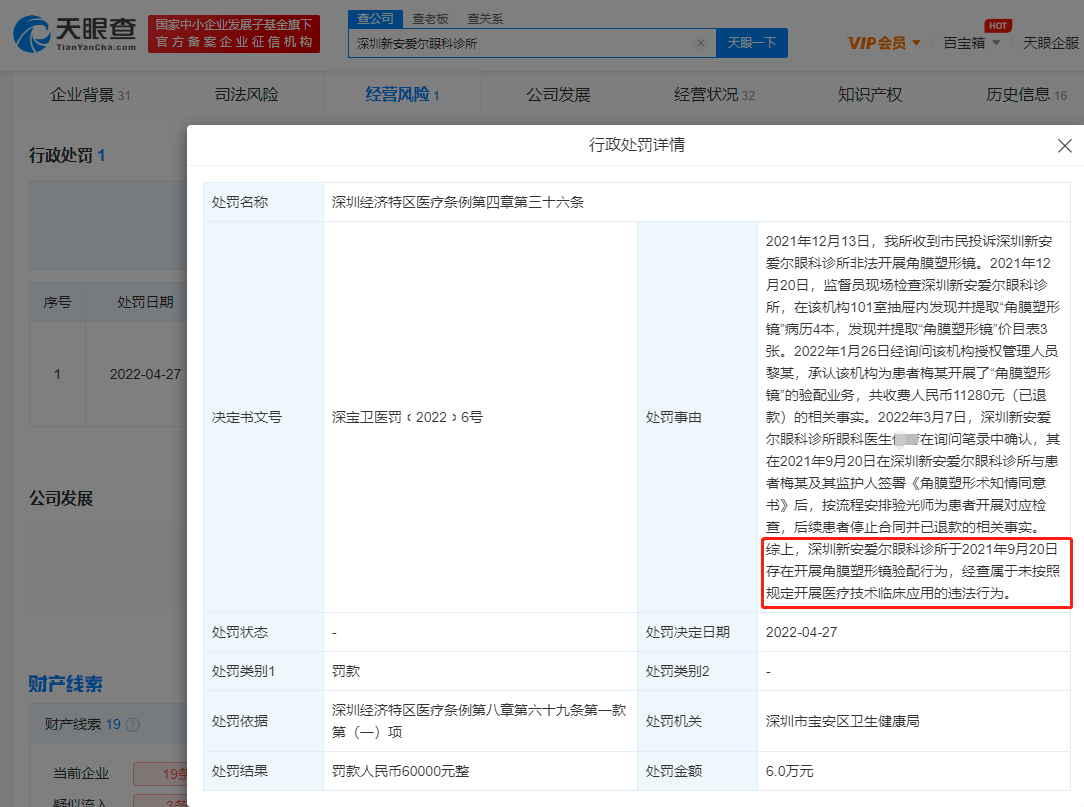This screenshot has height=807, width=1084.
Task: Select the 查公司 search tab
Action: click(376, 19)
